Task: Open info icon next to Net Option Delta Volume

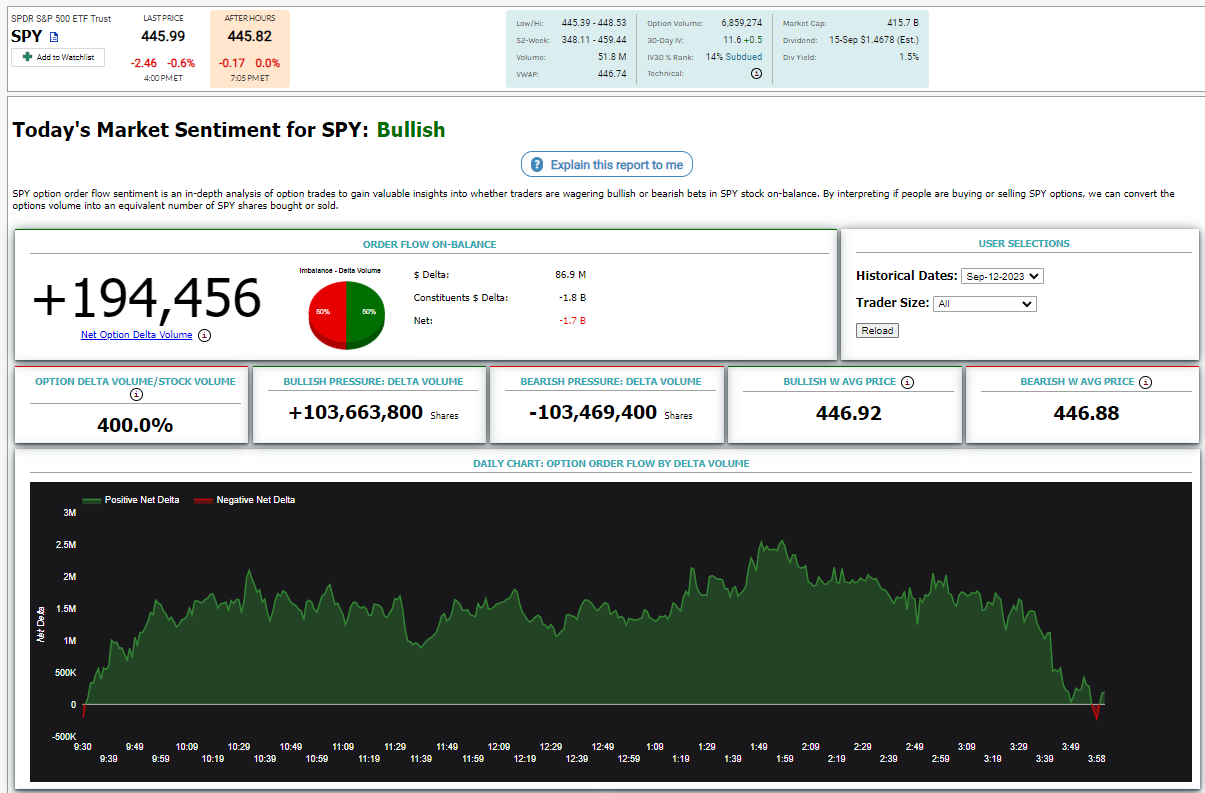Action: point(204,335)
